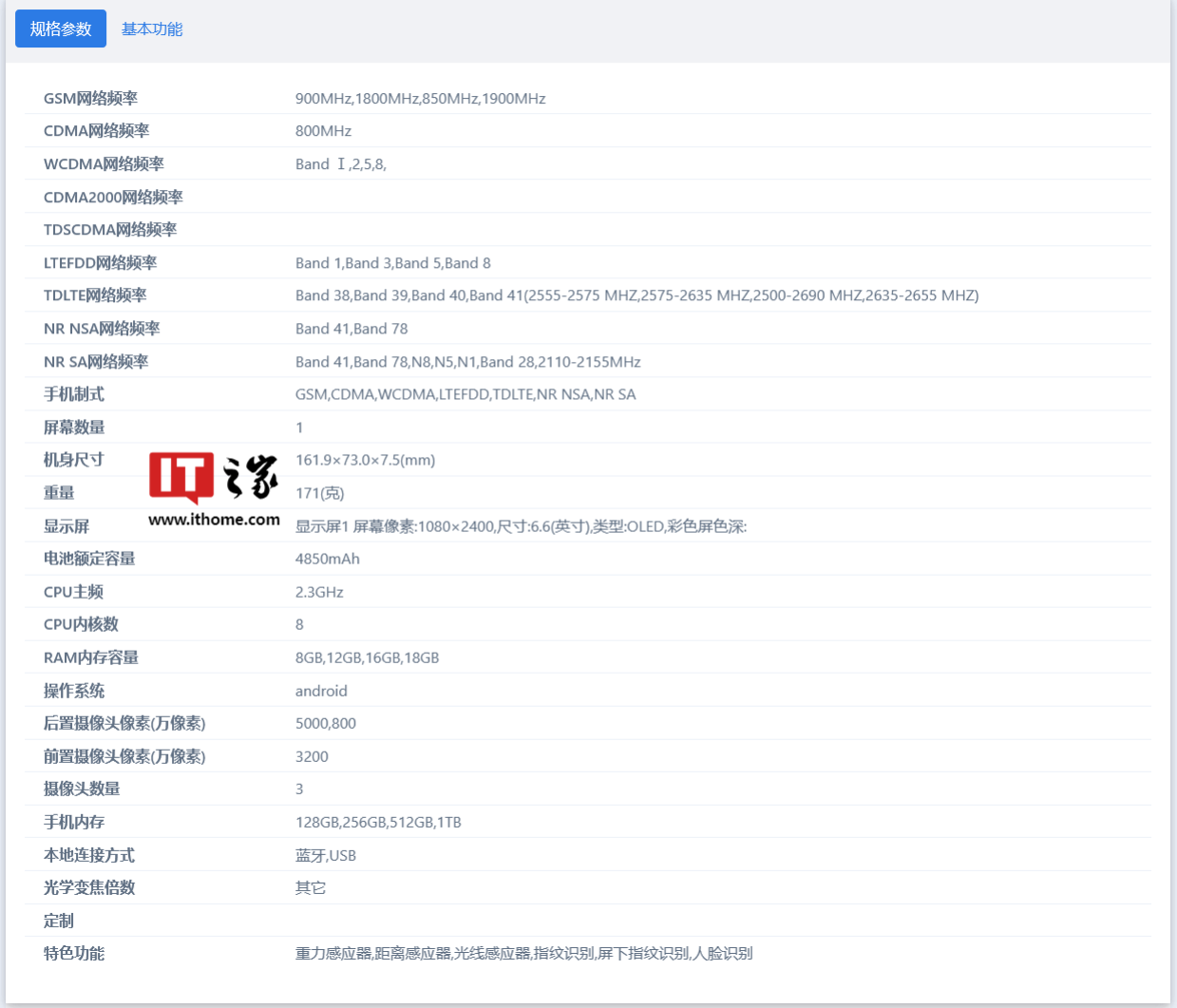Click the 4850mAh battery capacity value
The height and width of the screenshot is (1008, 1177).
328,559
